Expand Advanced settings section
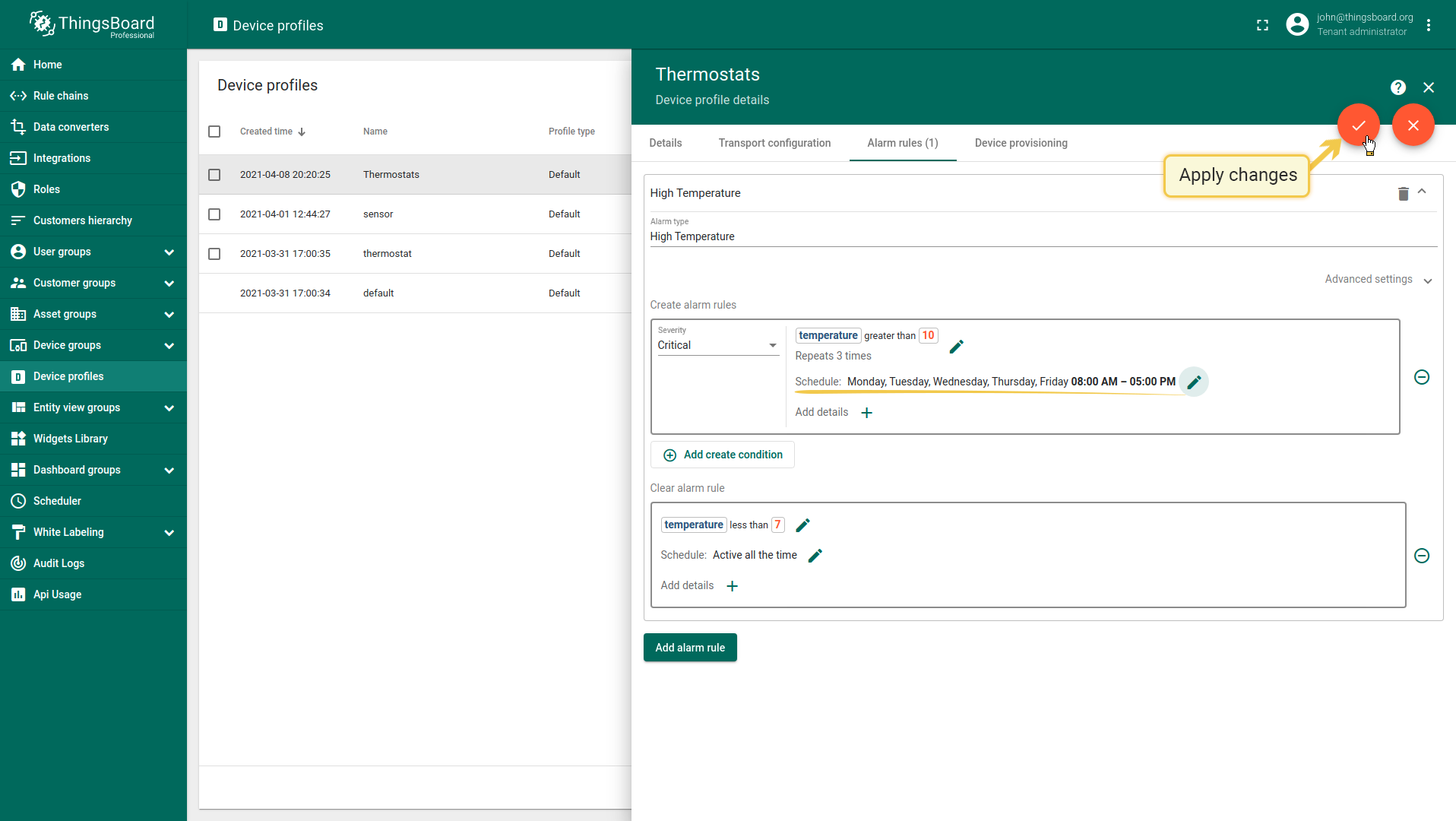The height and width of the screenshot is (821, 1456). coord(1378,280)
